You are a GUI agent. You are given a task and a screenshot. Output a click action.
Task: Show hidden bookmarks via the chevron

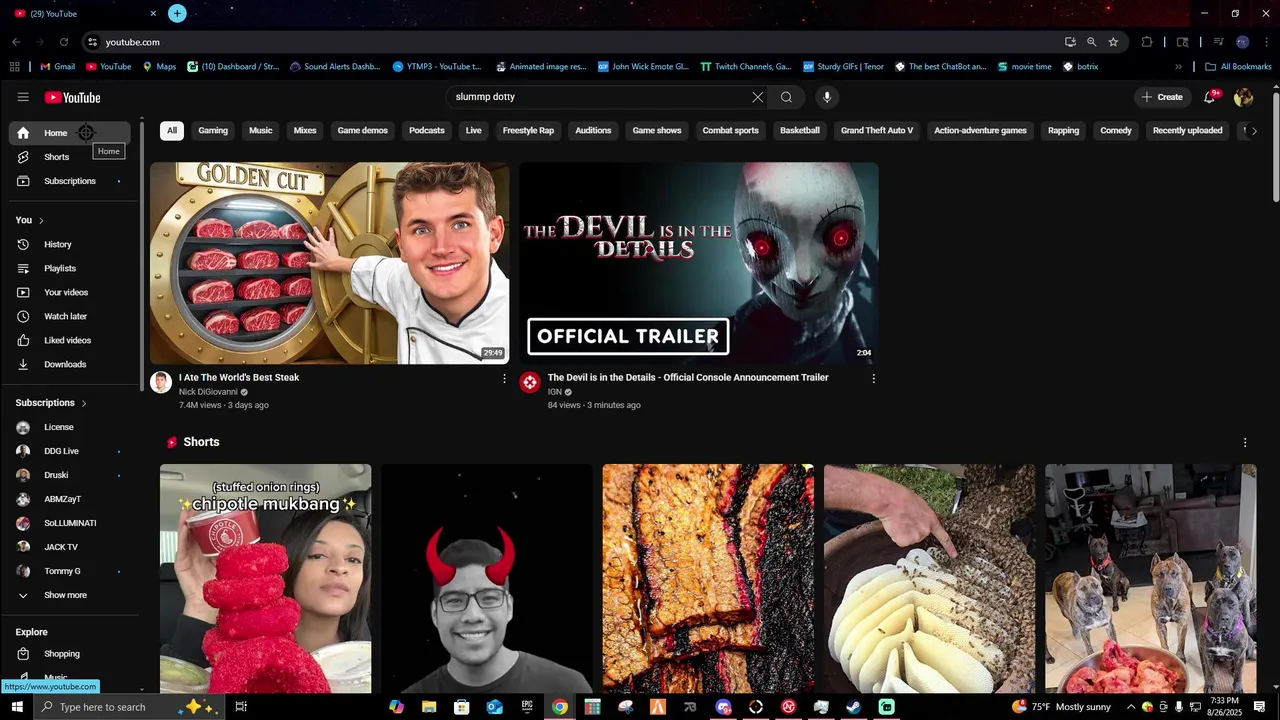coord(1178,67)
